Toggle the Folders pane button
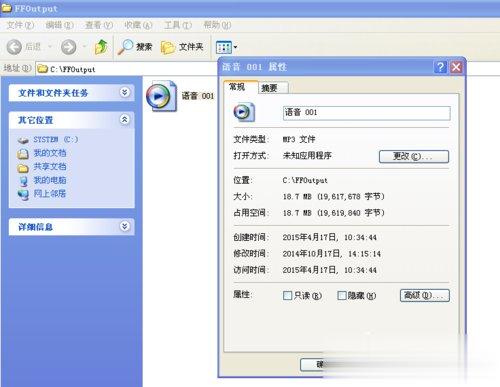This screenshot has width=500, height=387. coord(182,47)
